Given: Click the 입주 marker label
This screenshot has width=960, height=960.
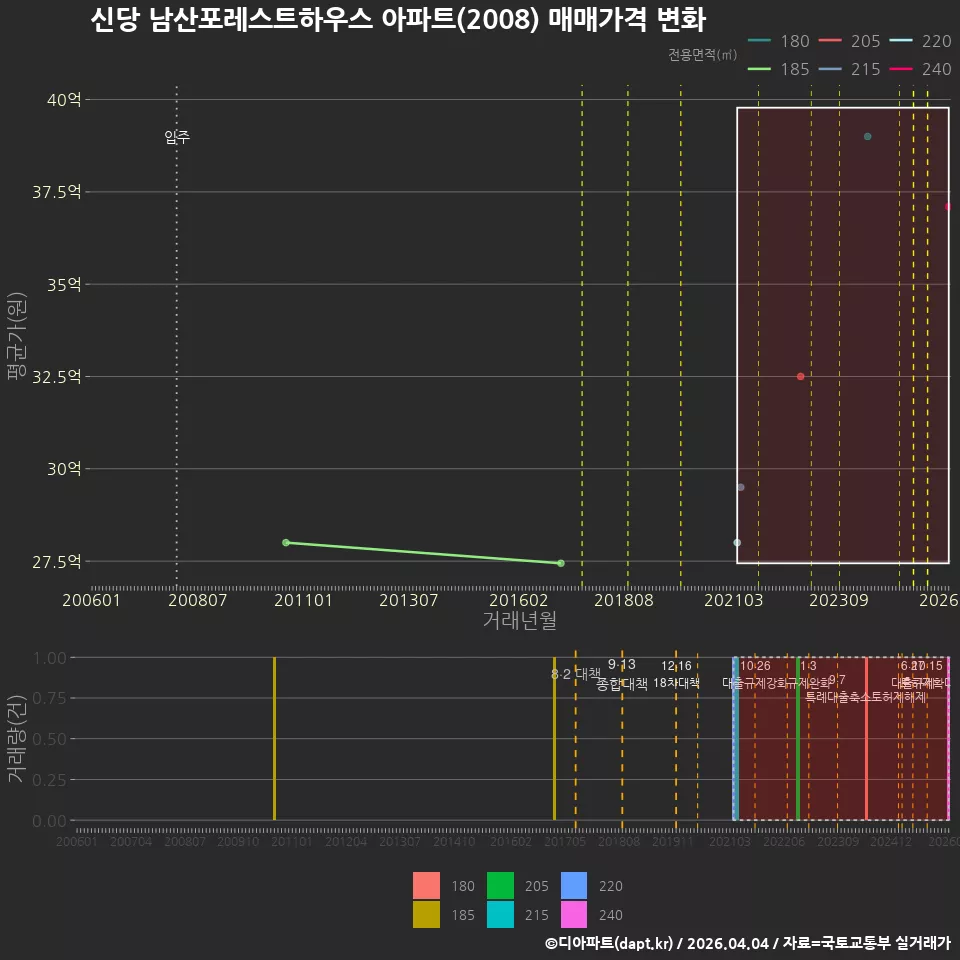Looking at the screenshot, I should pos(177,137).
